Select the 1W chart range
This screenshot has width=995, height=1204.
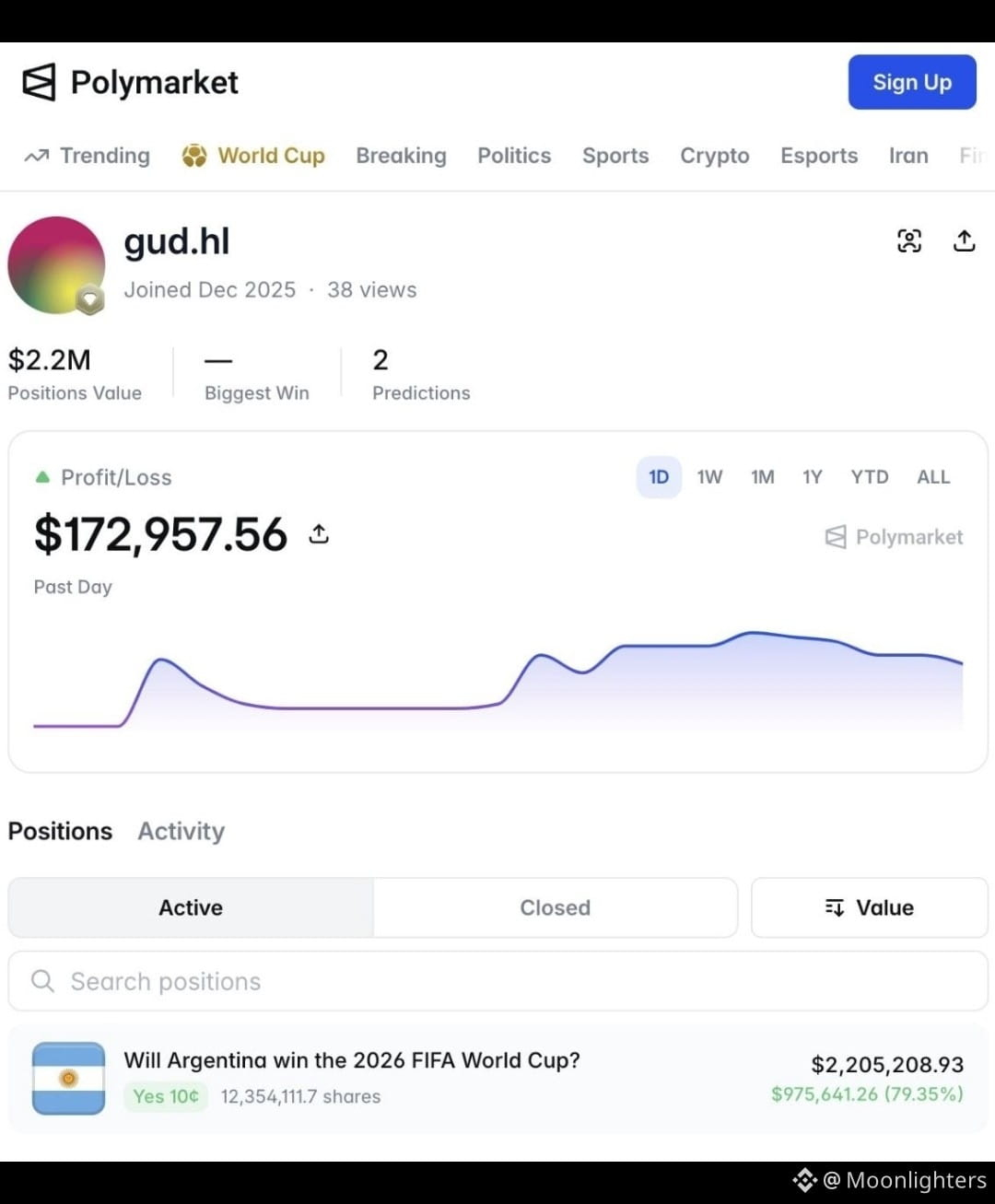(x=709, y=477)
